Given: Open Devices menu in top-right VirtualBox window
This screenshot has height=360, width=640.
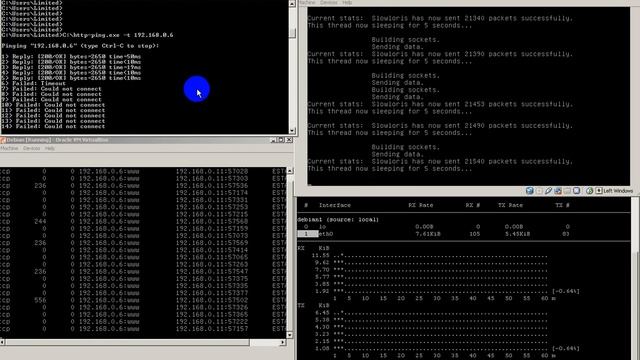Looking at the screenshot, I should (x=329, y=2).
